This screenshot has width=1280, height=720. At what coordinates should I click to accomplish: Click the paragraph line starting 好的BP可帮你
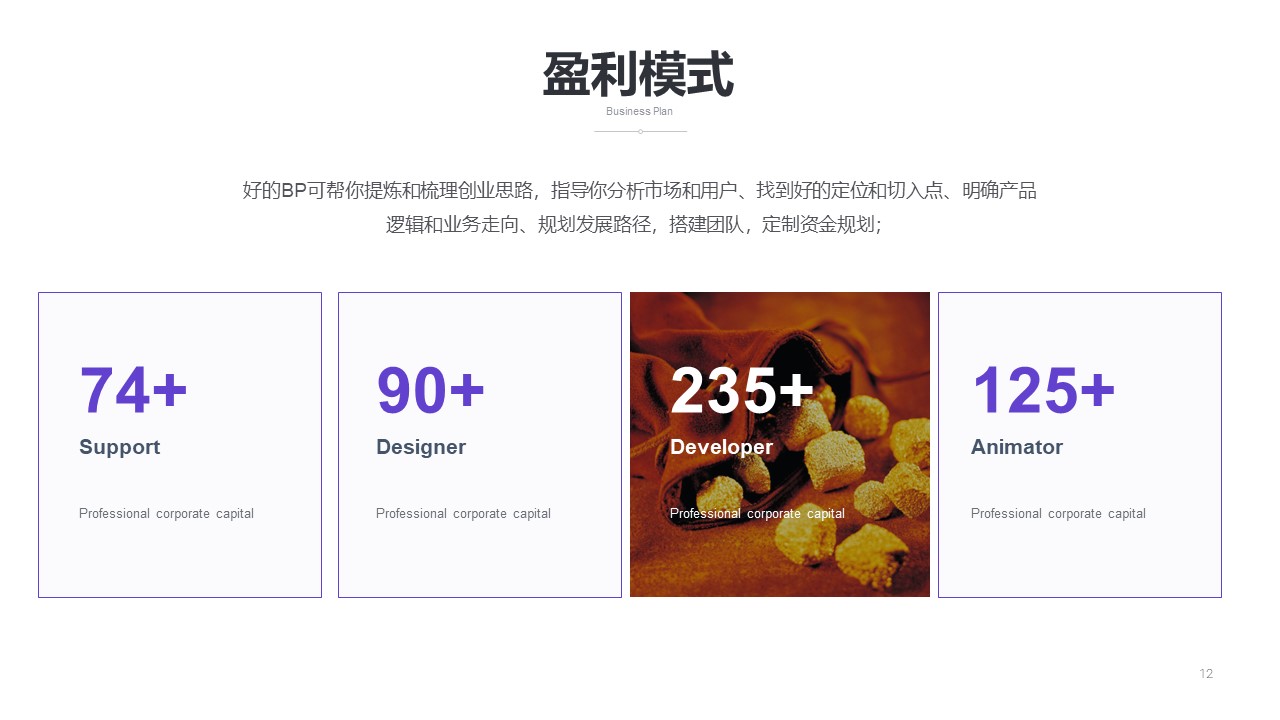pos(640,190)
